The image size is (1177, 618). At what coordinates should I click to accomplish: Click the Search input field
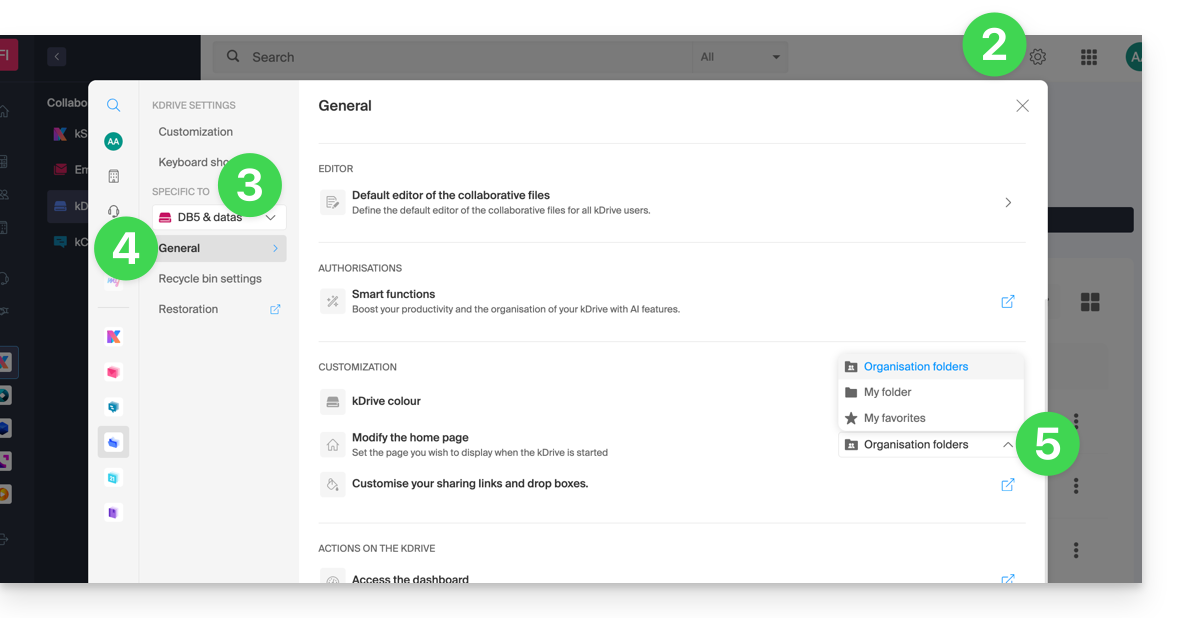(x=450, y=57)
